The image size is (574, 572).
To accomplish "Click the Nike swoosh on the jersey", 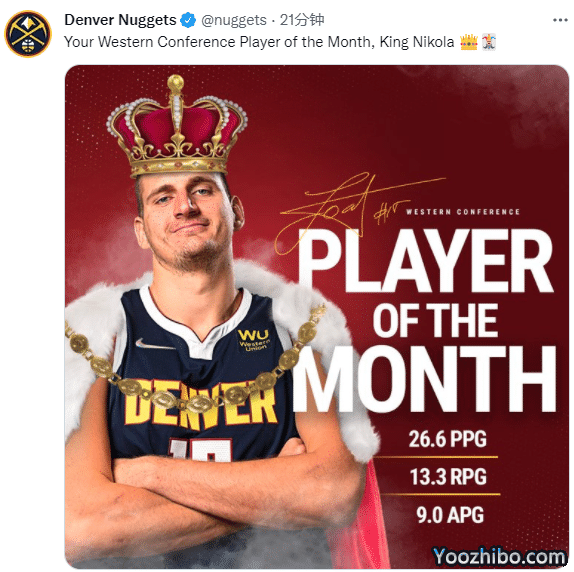I will [155, 344].
